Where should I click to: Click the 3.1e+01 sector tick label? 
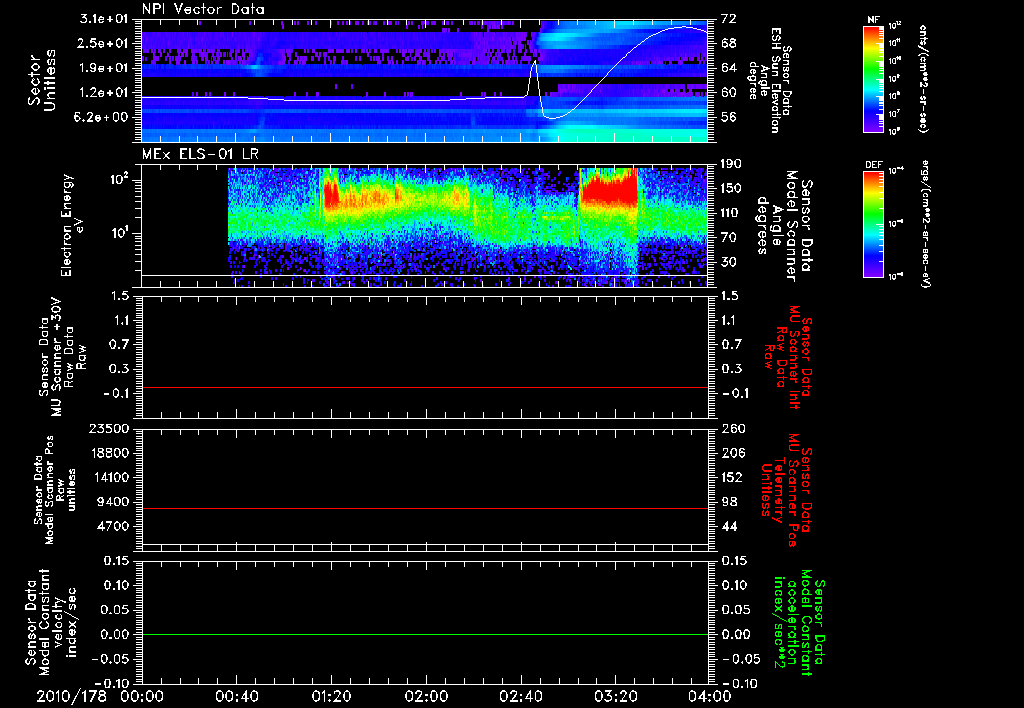(105, 19)
